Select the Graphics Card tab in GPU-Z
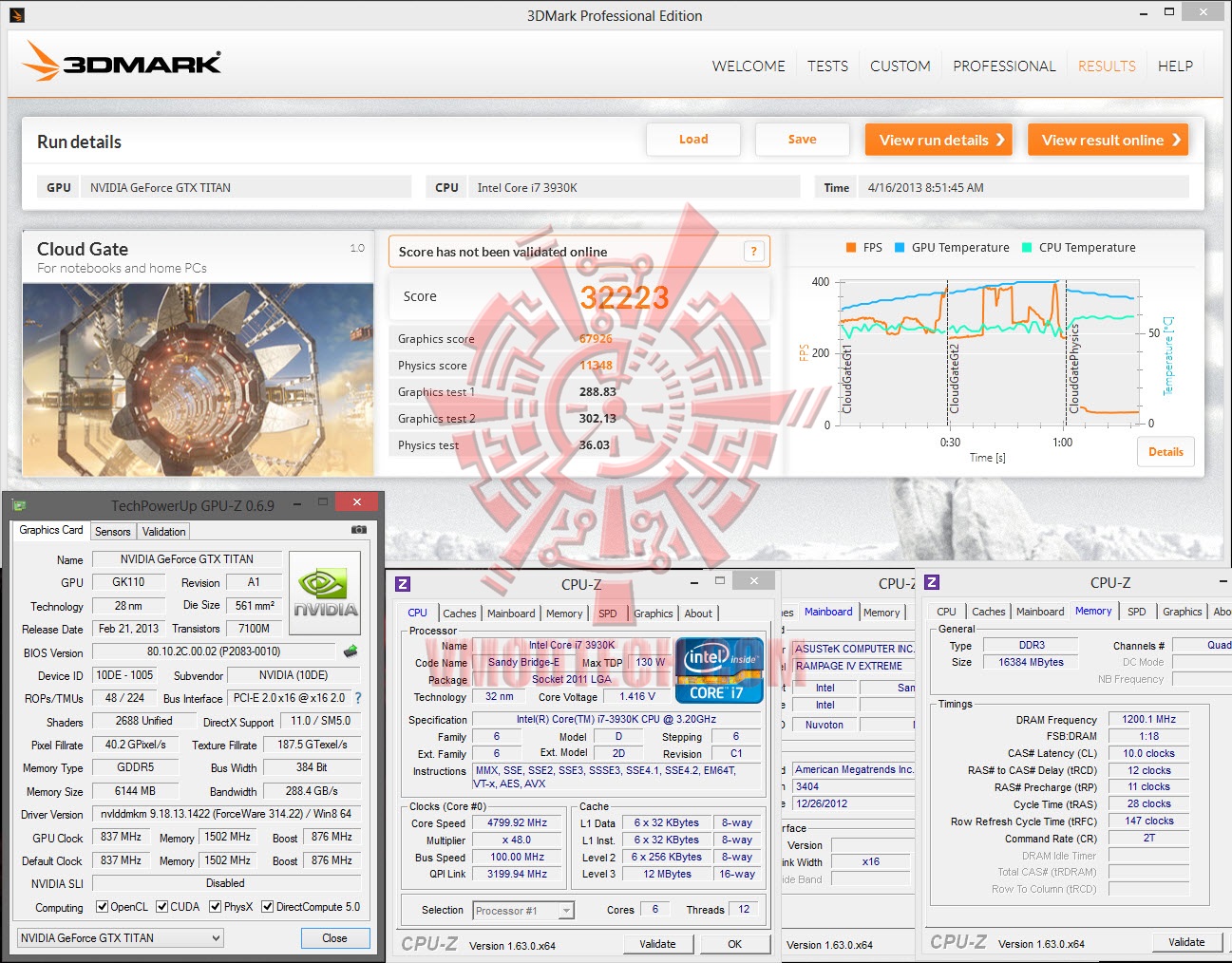 coord(51,530)
